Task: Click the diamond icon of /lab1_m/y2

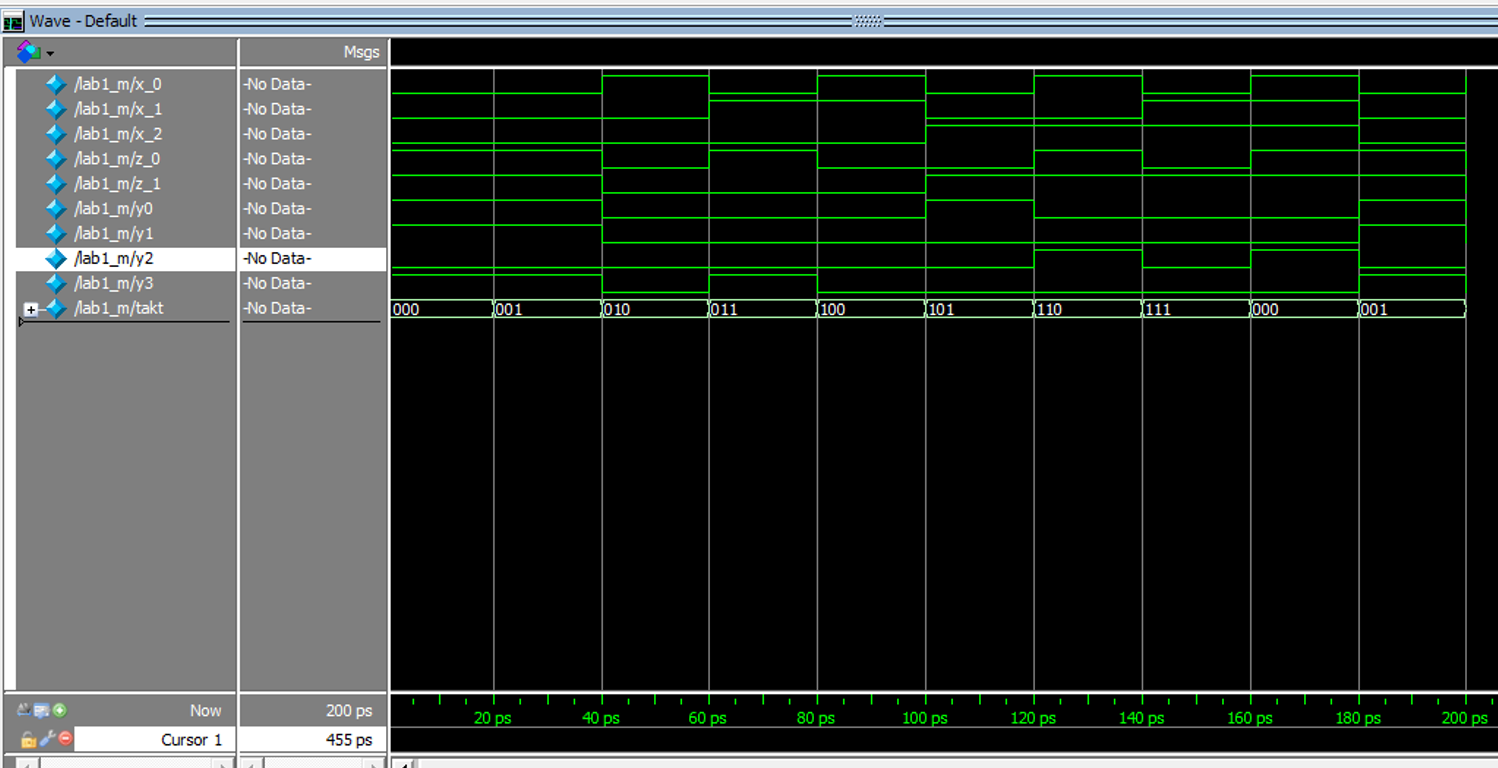Action: 56,258
